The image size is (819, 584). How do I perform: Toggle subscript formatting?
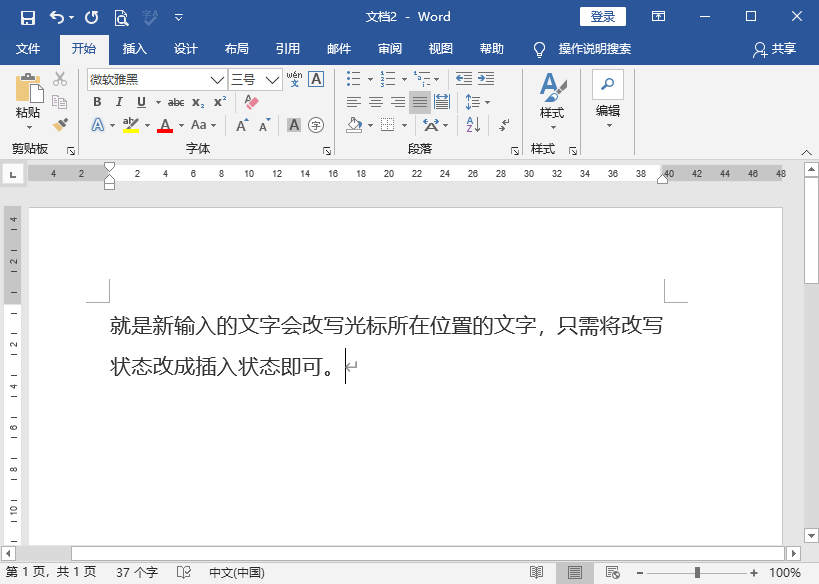point(198,102)
